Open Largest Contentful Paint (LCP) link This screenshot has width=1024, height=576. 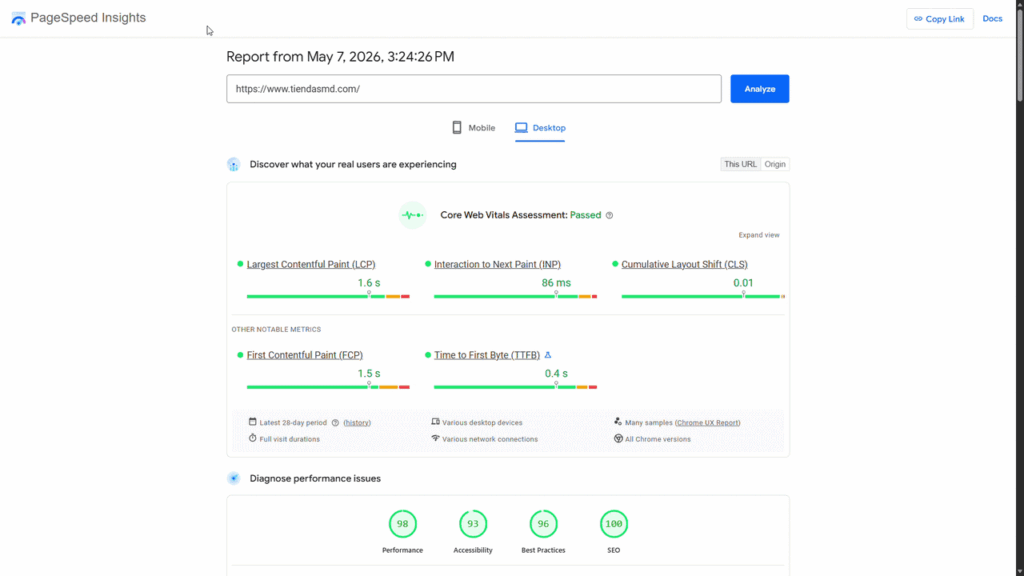tap(311, 264)
